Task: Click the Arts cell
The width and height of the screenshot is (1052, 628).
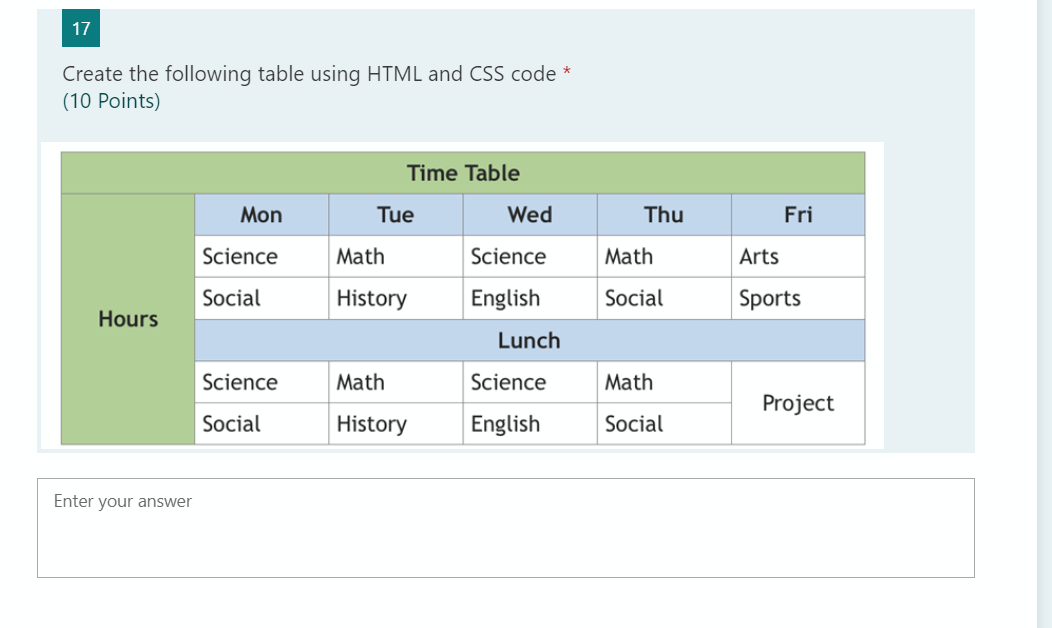Action: pos(759,257)
